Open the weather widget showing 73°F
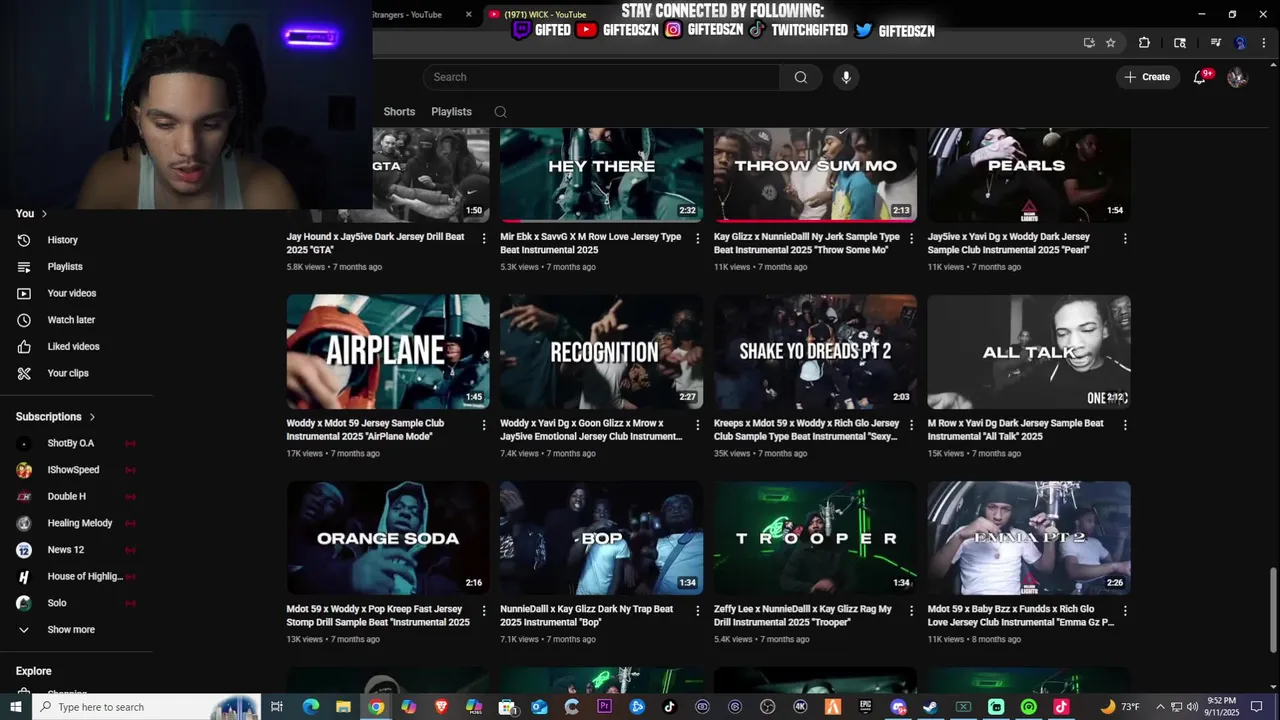The height and width of the screenshot is (720, 1280). [x=1120, y=707]
